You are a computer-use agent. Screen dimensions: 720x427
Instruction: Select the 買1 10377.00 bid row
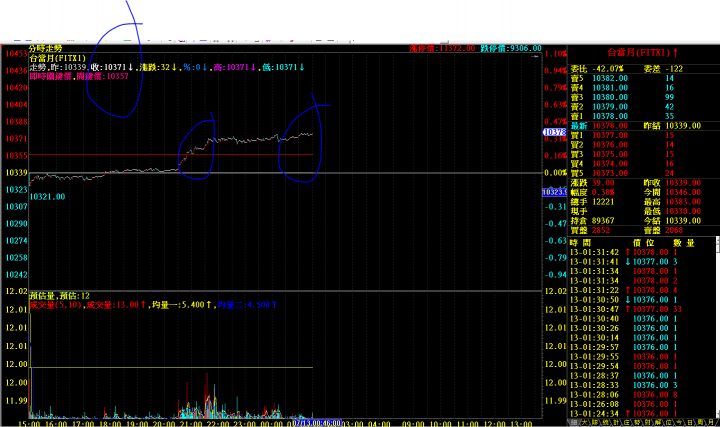tap(643, 135)
